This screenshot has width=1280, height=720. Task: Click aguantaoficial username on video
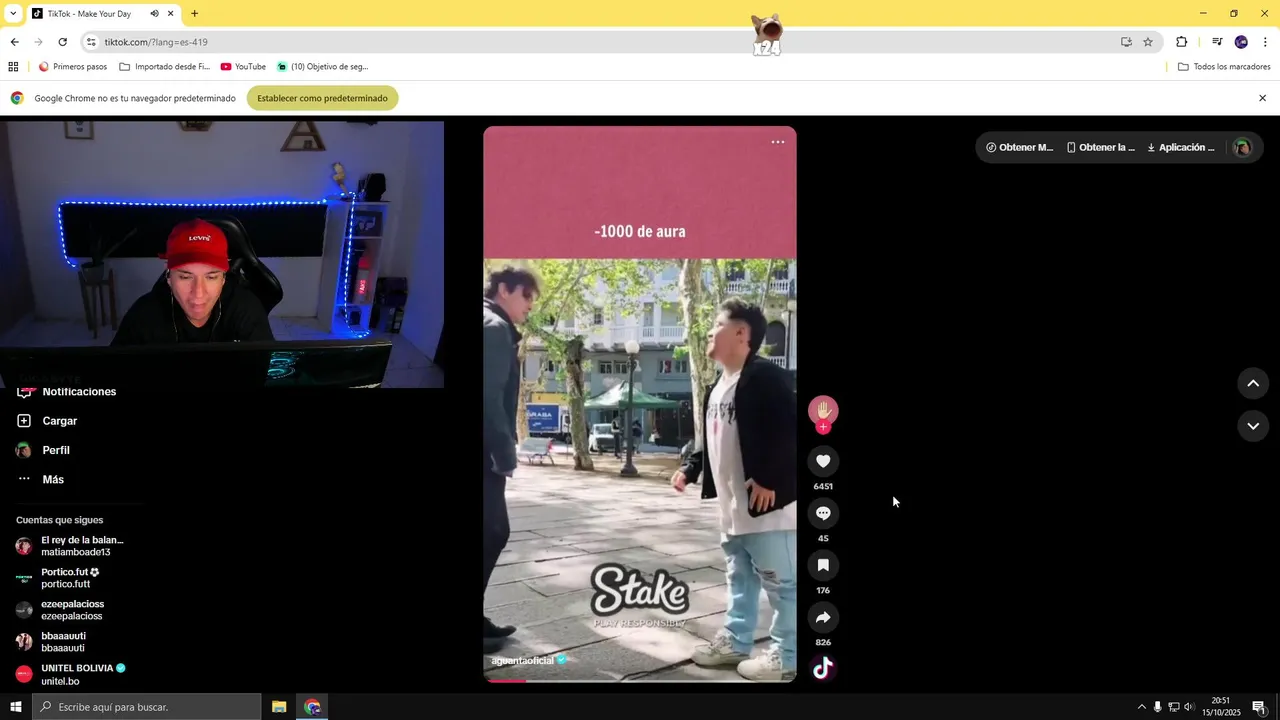(x=522, y=661)
